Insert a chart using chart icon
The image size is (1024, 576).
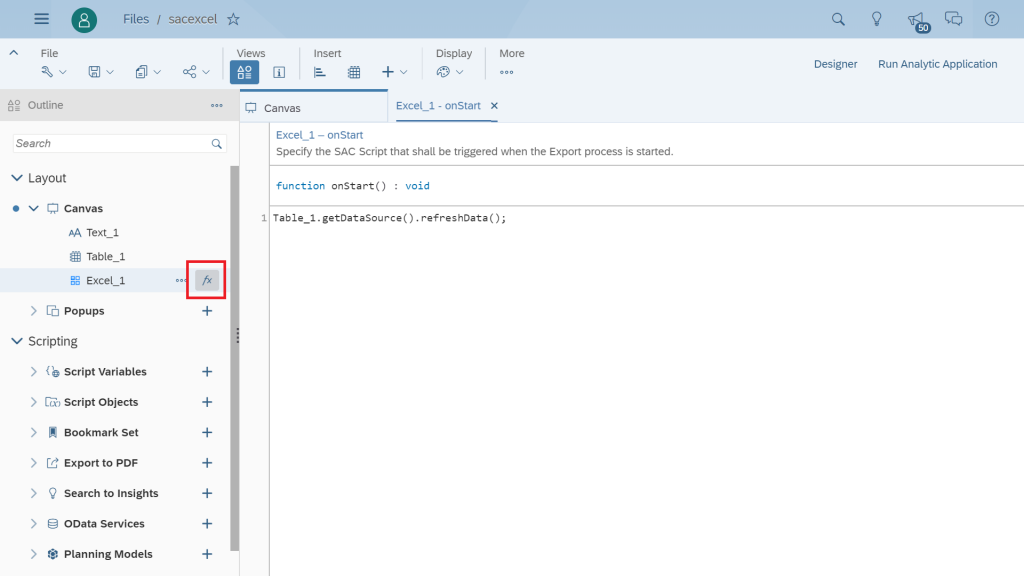(x=319, y=72)
